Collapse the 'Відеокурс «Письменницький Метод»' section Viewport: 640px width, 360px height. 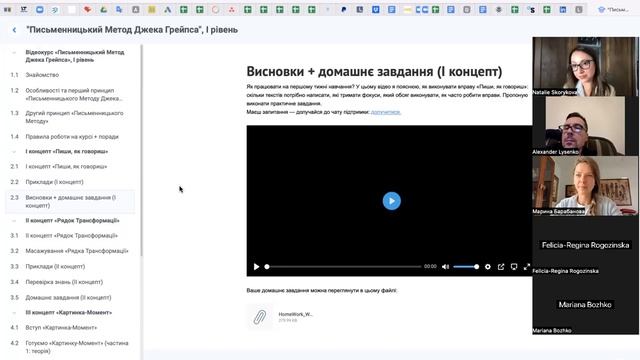[x=14, y=52]
